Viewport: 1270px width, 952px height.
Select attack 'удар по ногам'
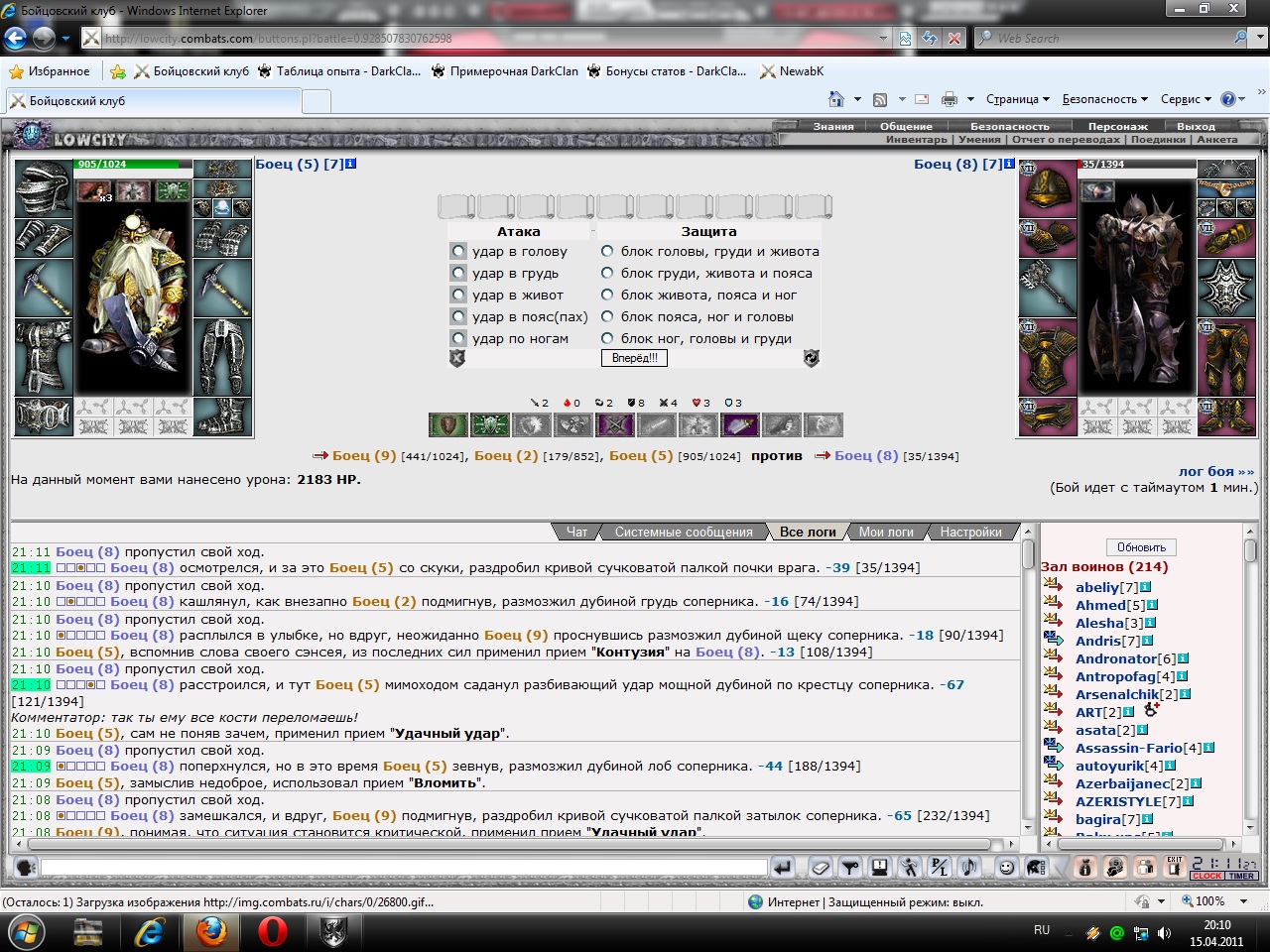457,338
